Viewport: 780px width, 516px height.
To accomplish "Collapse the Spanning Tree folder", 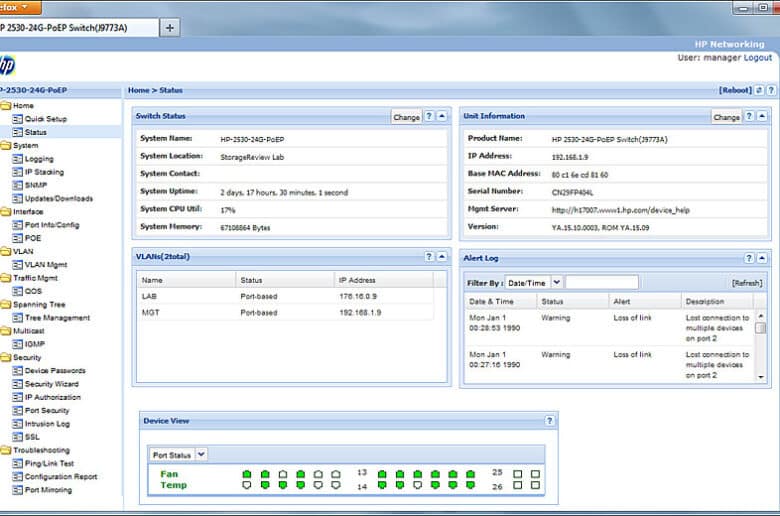I will (x=5, y=305).
